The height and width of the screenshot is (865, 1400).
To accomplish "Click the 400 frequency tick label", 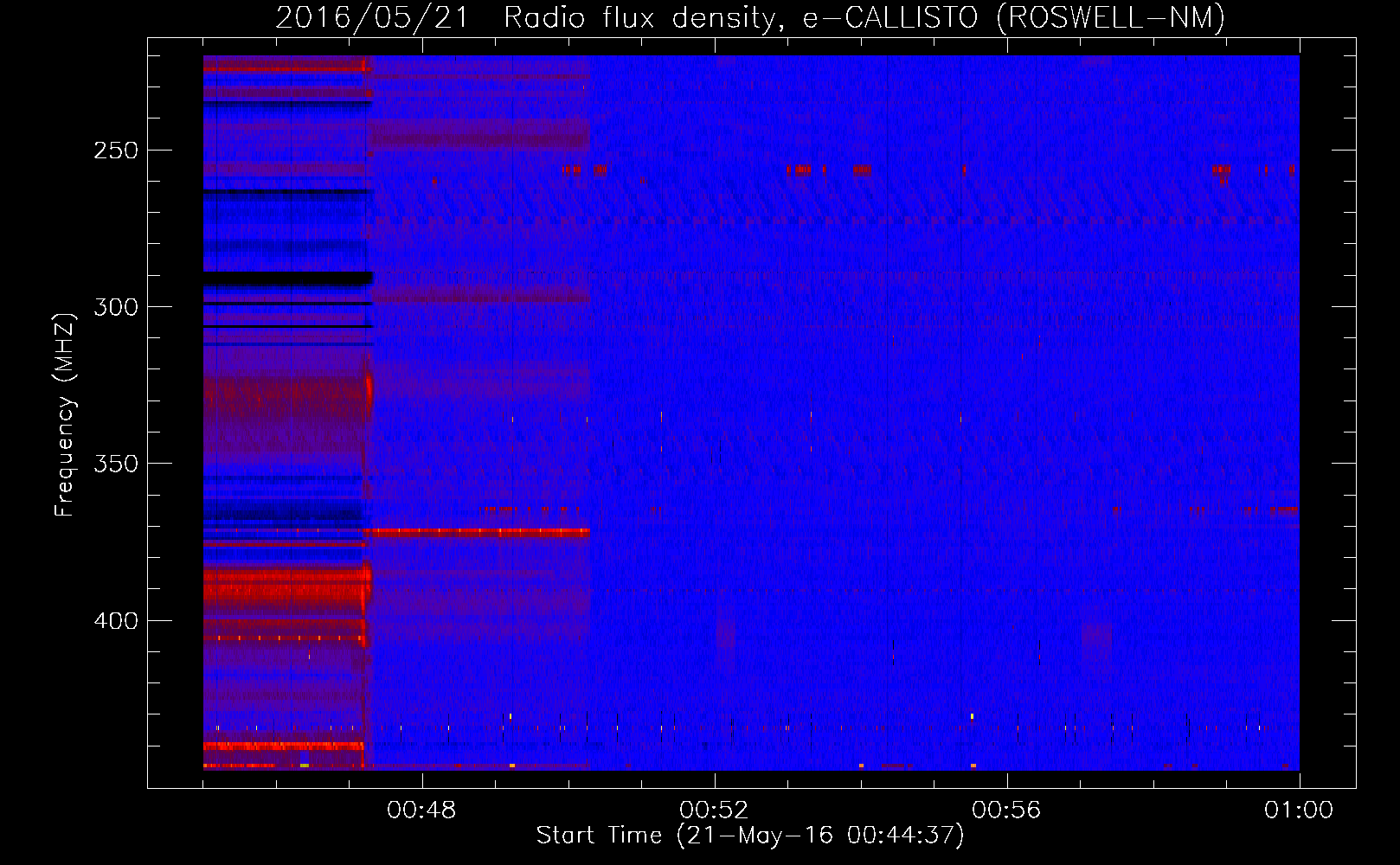I will click(116, 621).
